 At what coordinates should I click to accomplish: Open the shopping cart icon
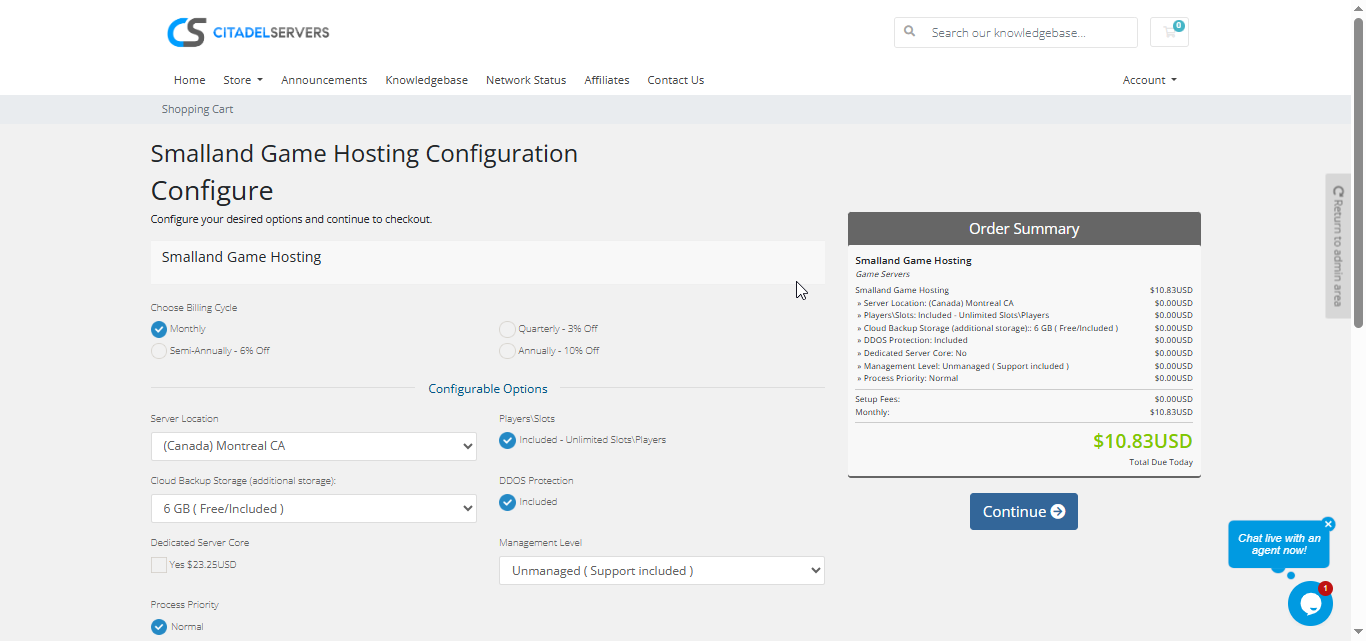pos(1169,32)
